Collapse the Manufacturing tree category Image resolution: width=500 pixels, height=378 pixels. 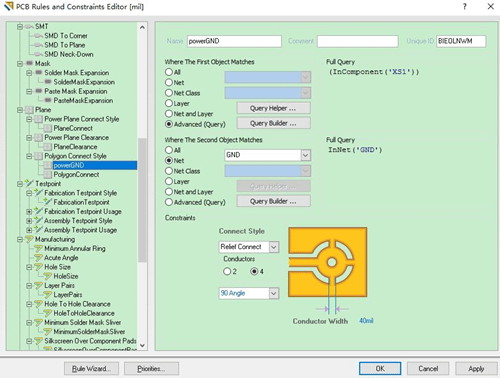20,239
